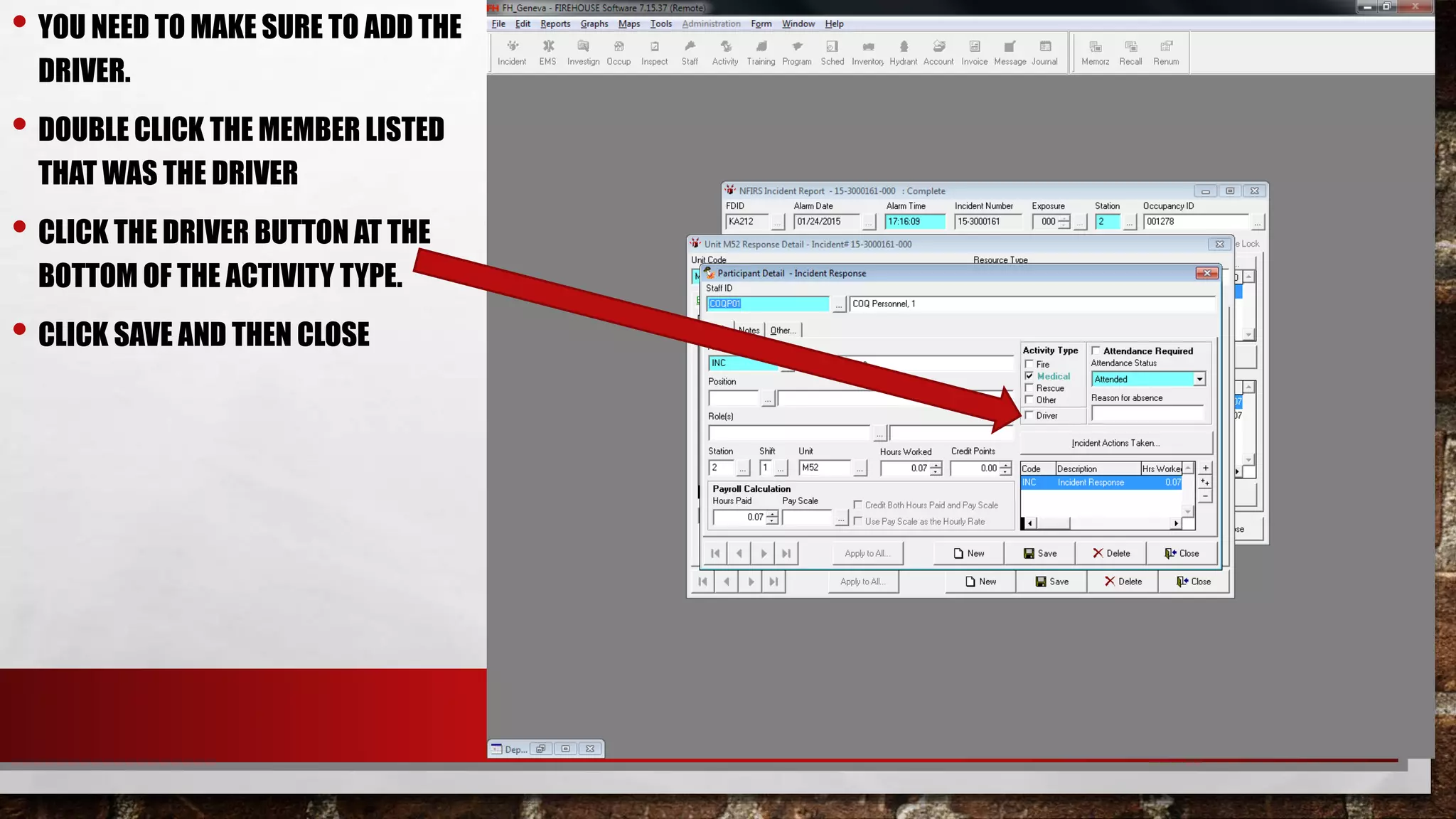The height and width of the screenshot is (819, 1456).
Task: Enable the Attendance Required checkbox
Action: pos(1096,350)
